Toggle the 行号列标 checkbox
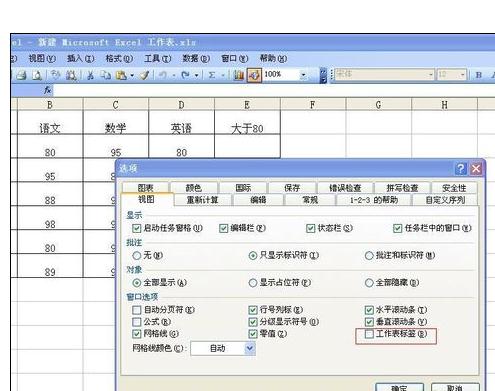Screen dimensions: 495x391 253,310
